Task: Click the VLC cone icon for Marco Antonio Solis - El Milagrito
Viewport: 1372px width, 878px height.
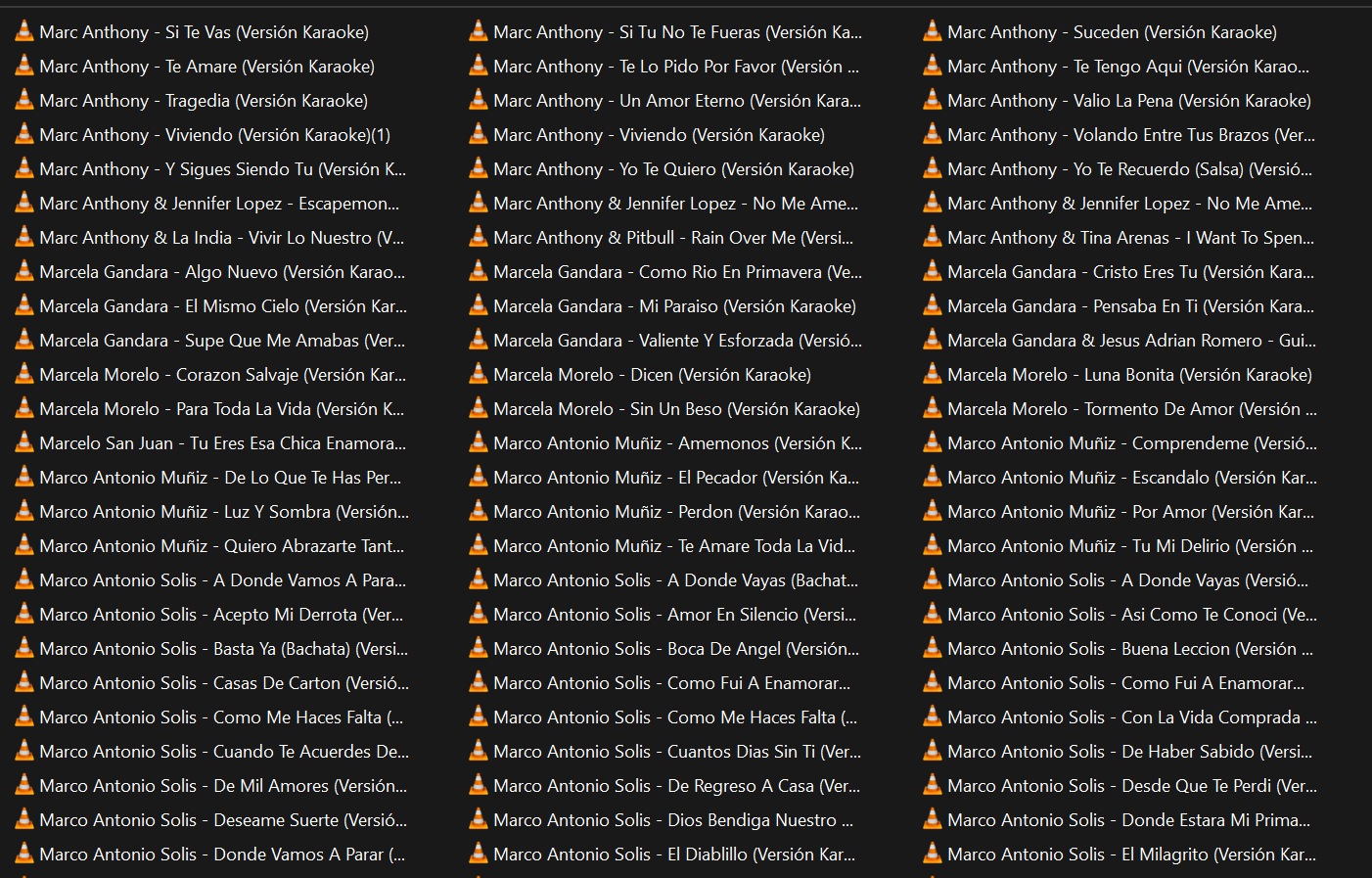Action: pos(933,854)
